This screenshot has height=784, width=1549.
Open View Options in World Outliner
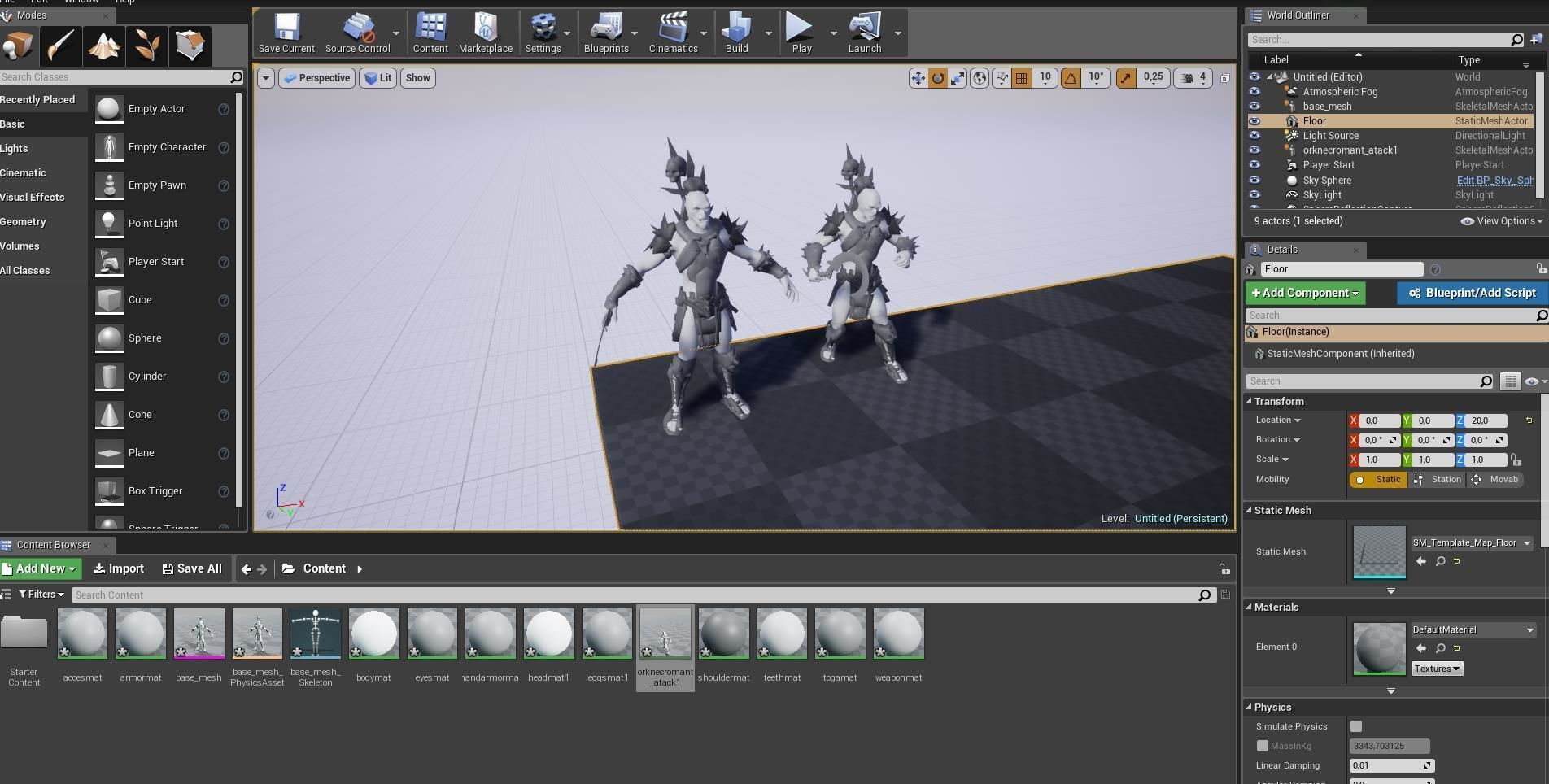[x=1502, y=221]
